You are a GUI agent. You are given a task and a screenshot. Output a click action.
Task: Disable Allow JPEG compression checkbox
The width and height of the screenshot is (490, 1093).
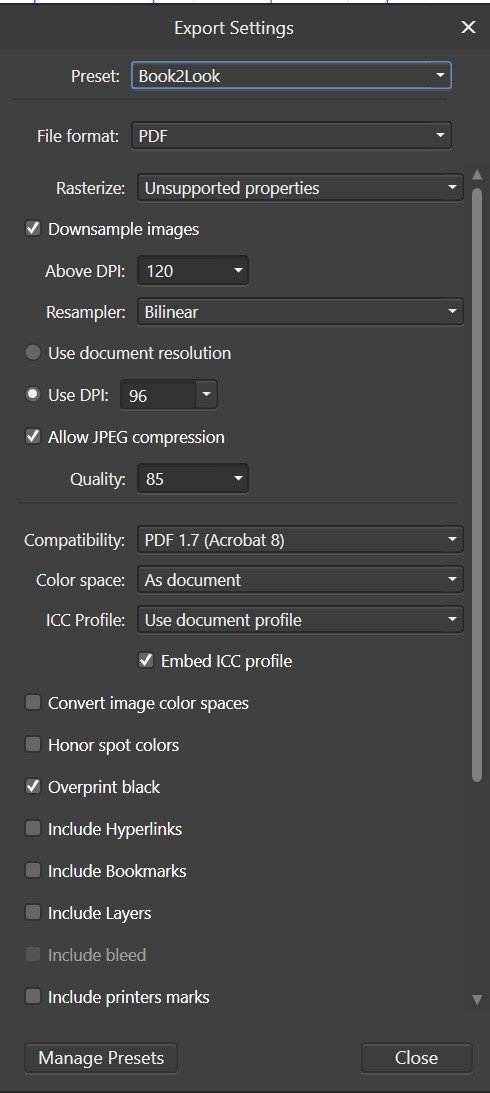pos(33,437)
